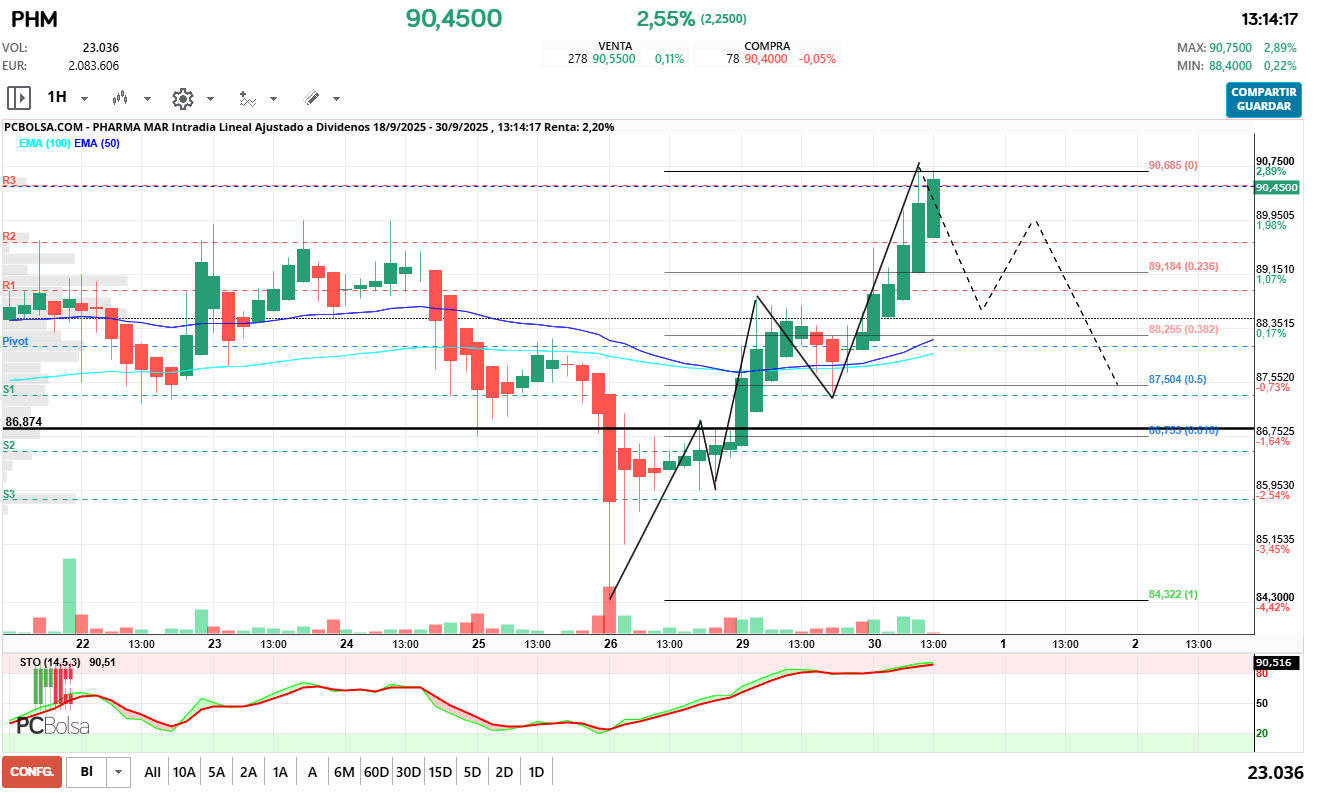Select the BI mode button
This screenshot has height=793, width=1317.
click(87, 772)
